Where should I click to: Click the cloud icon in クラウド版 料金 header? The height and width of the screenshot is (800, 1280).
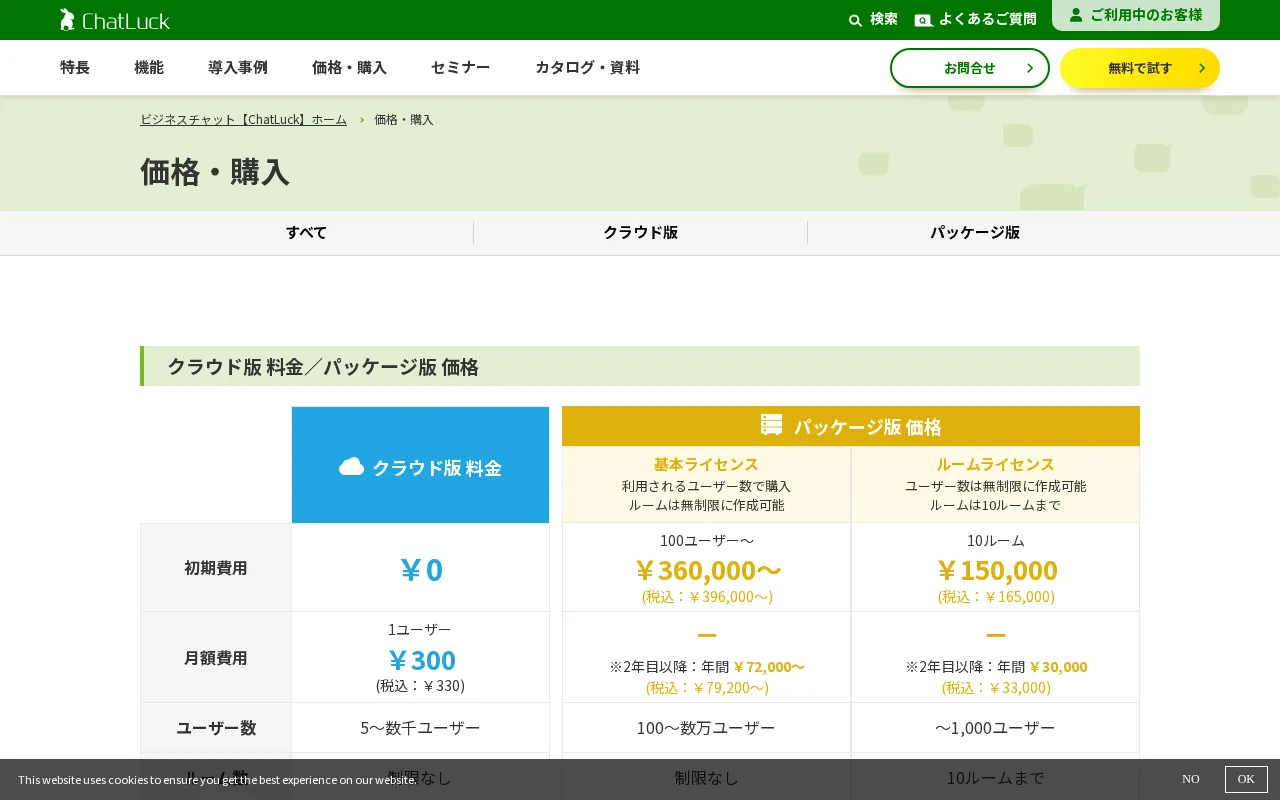coord(351,466)
